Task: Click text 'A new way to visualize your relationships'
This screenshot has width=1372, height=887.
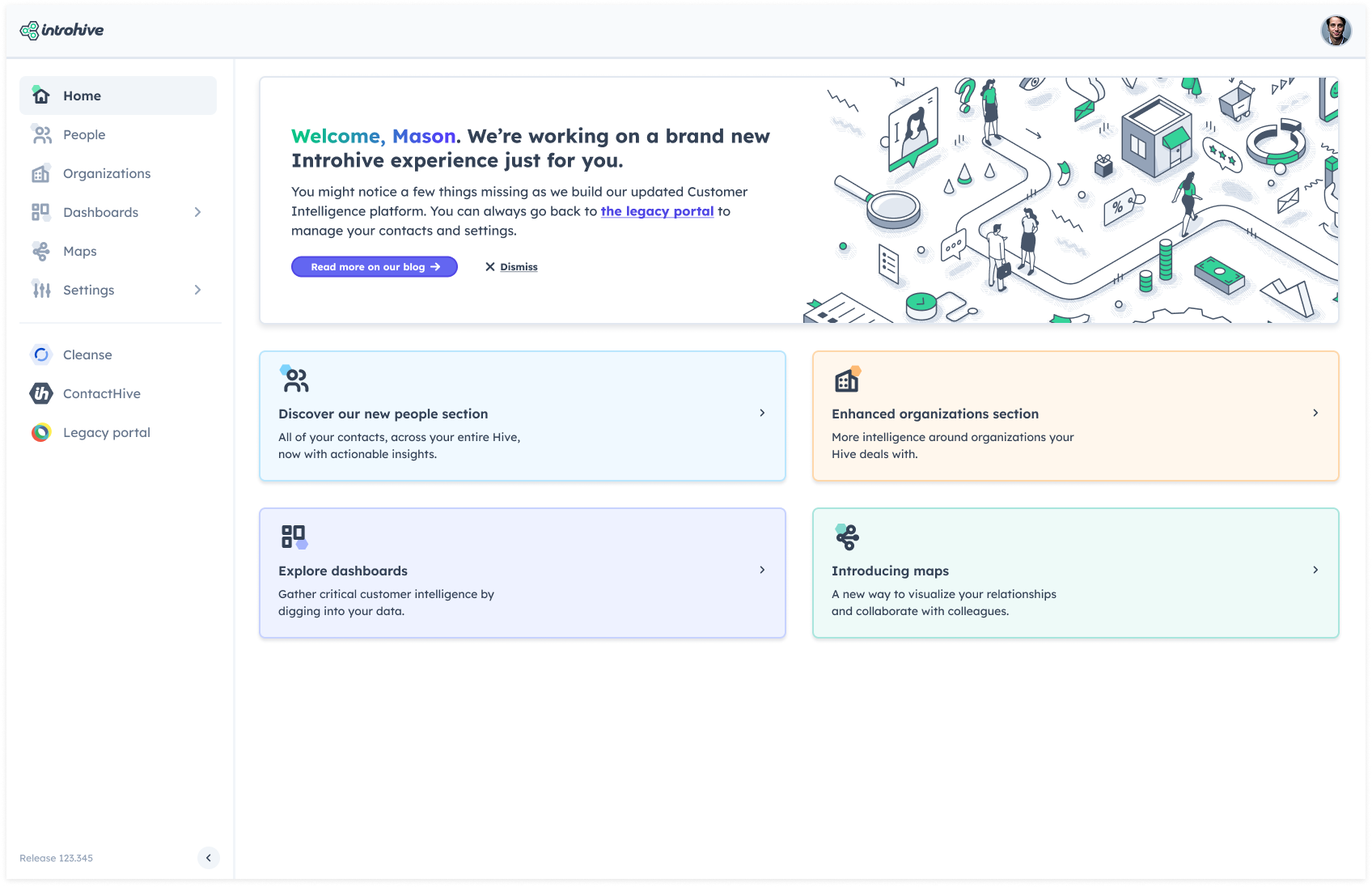Action: (x=944, y=594)
